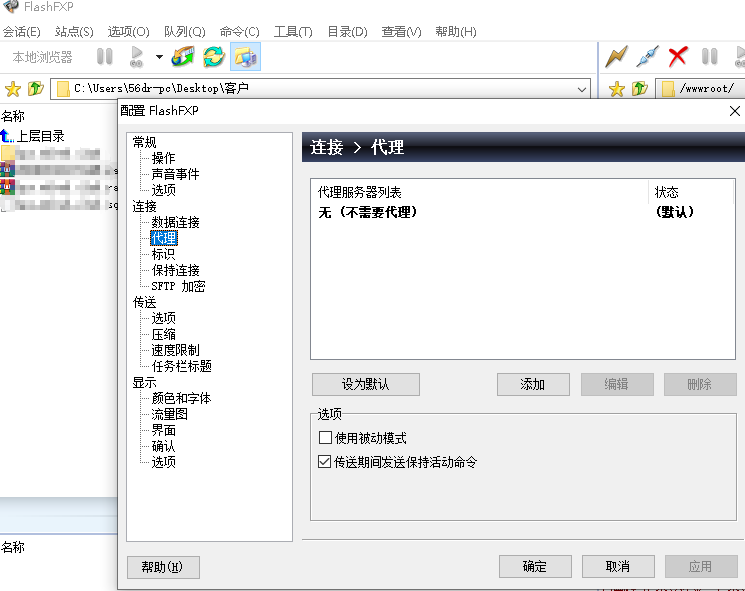
Task: Click the 设为默认 button
Action: 366,384
